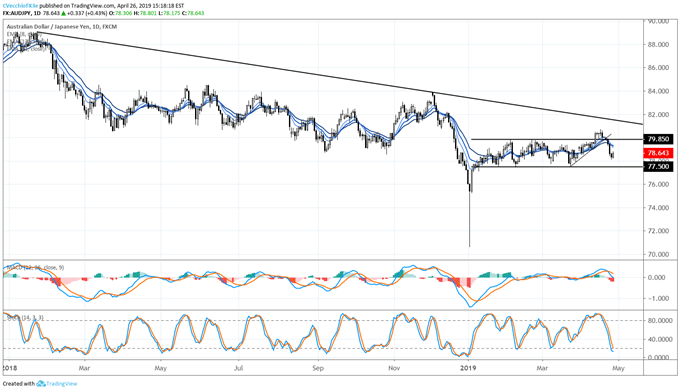Click the green up-arrow price change indicator
The image size is (680, 391).
click(x=63, y=13)
